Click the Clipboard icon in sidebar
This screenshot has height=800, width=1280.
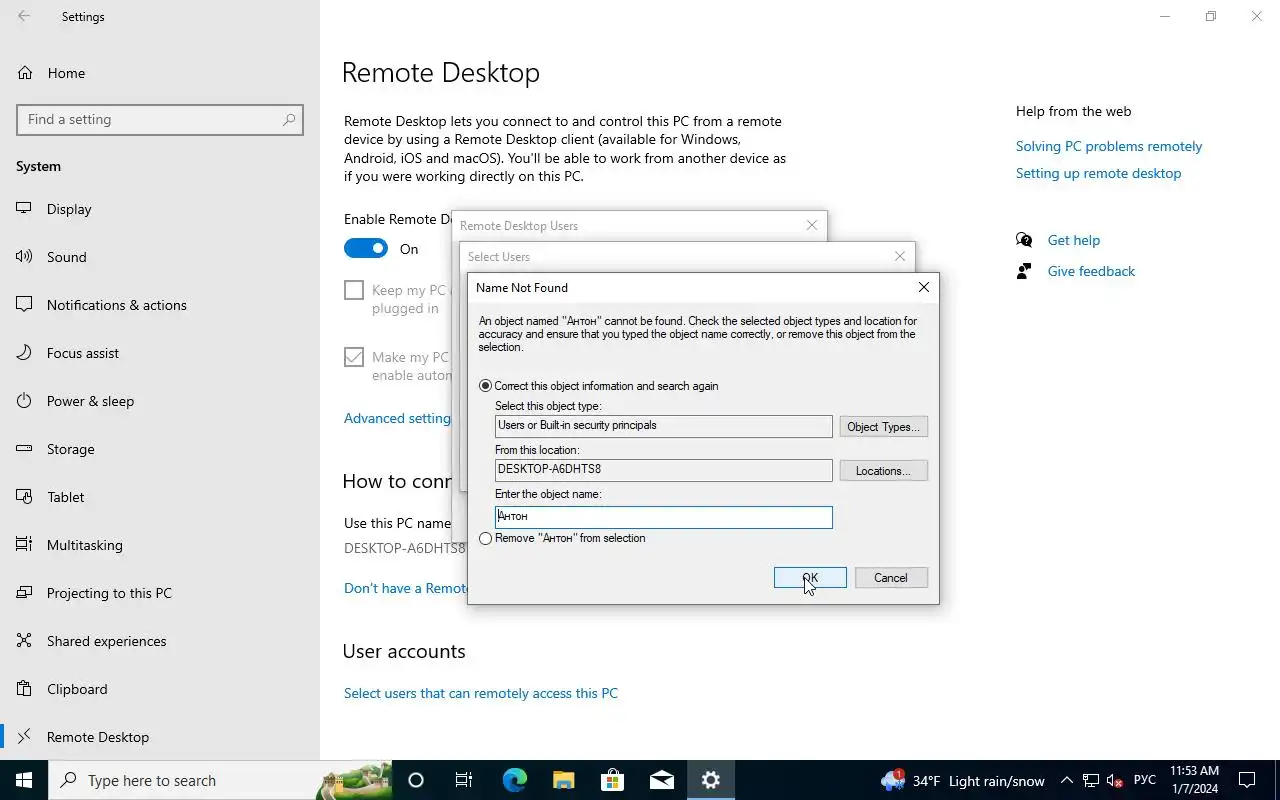(24, 689)
